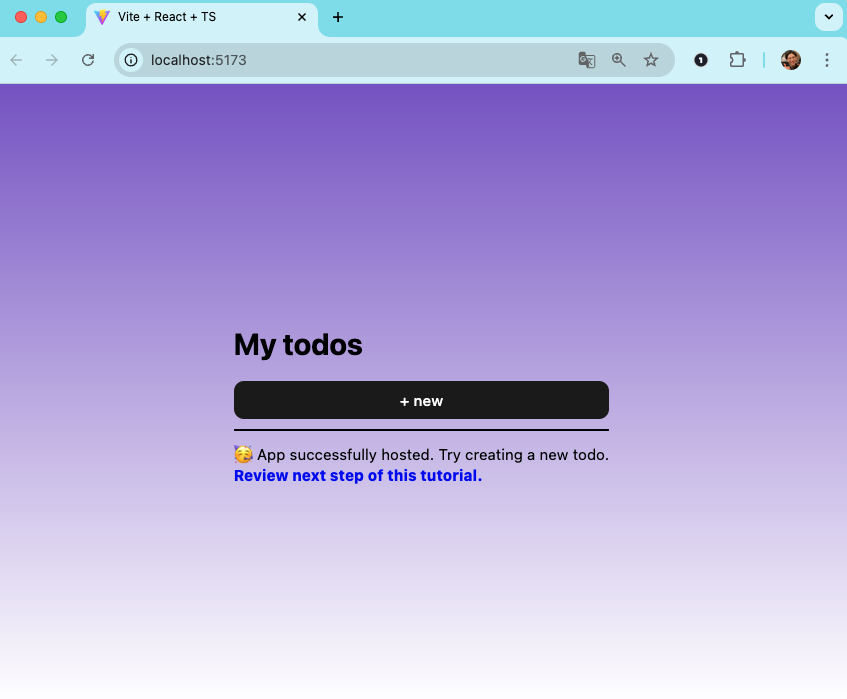Viewport: 847px width, 699px height.
Task: Open the Google Translate page icon
Action: (587, 60)
